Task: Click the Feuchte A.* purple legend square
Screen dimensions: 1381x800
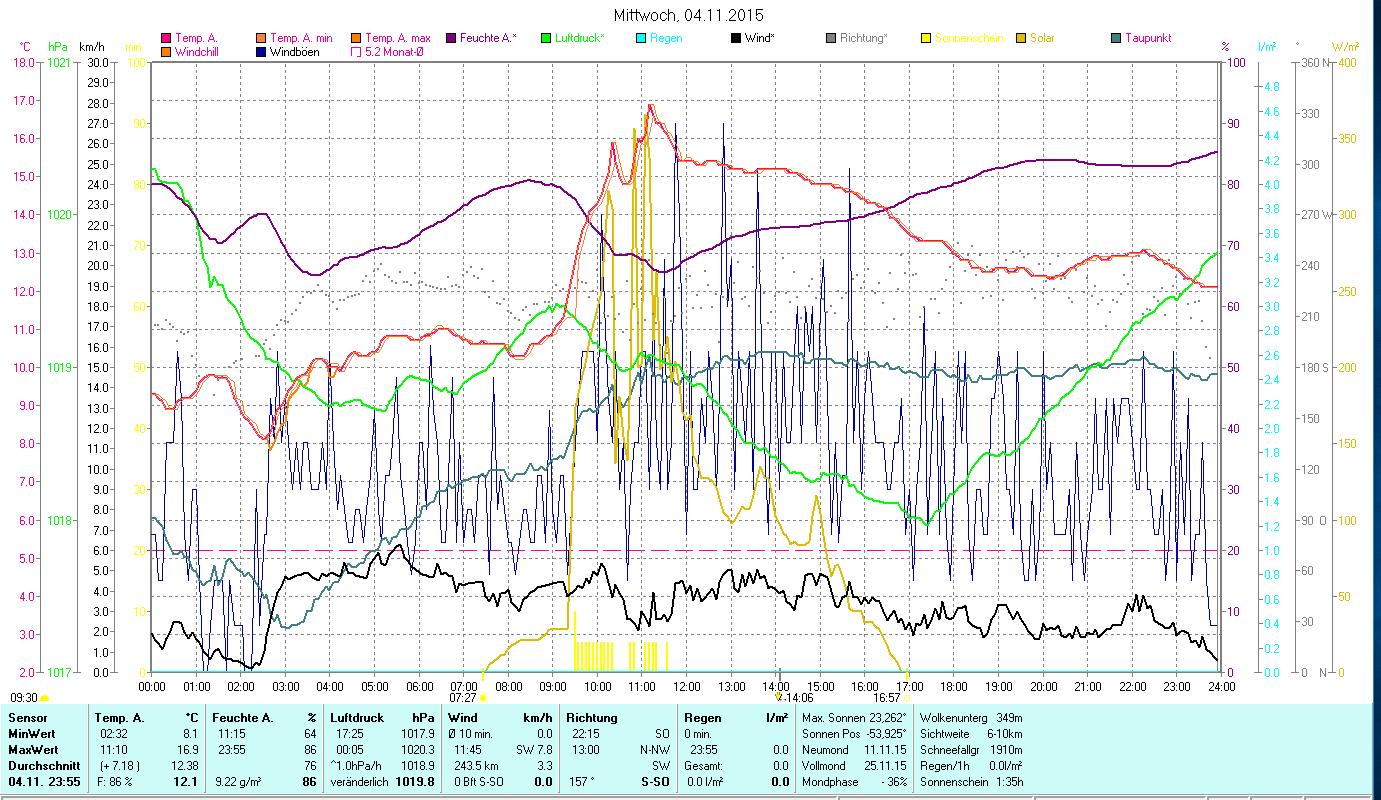Action: 451,38
